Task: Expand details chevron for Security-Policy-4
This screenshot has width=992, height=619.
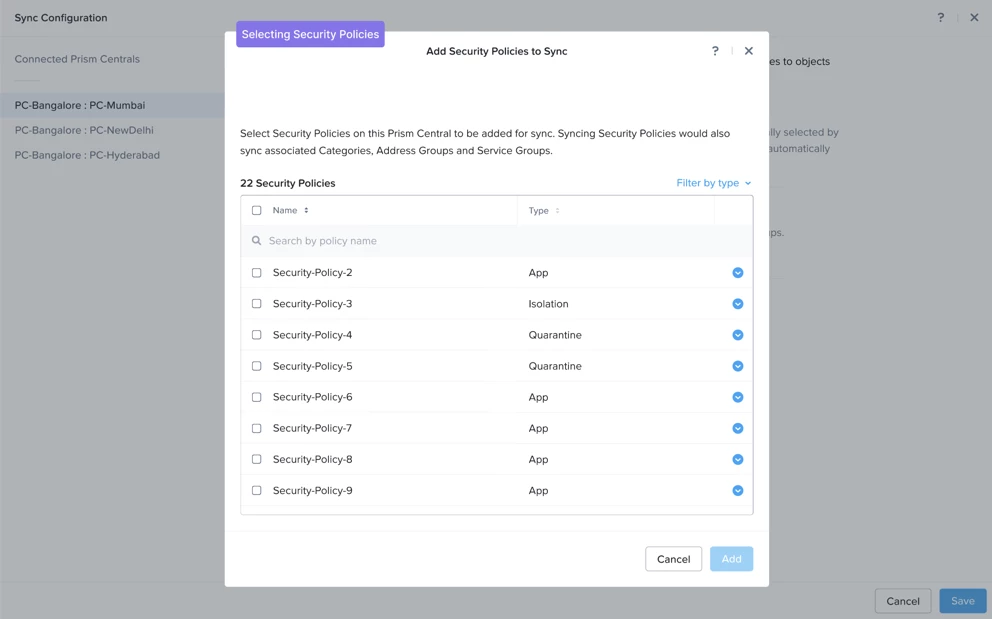Action: 738,335
